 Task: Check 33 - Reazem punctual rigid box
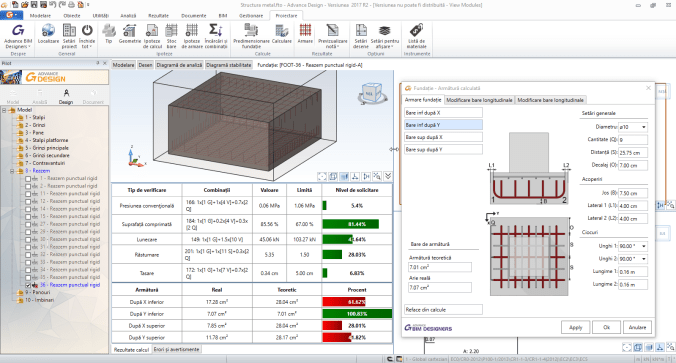[28, 262]
